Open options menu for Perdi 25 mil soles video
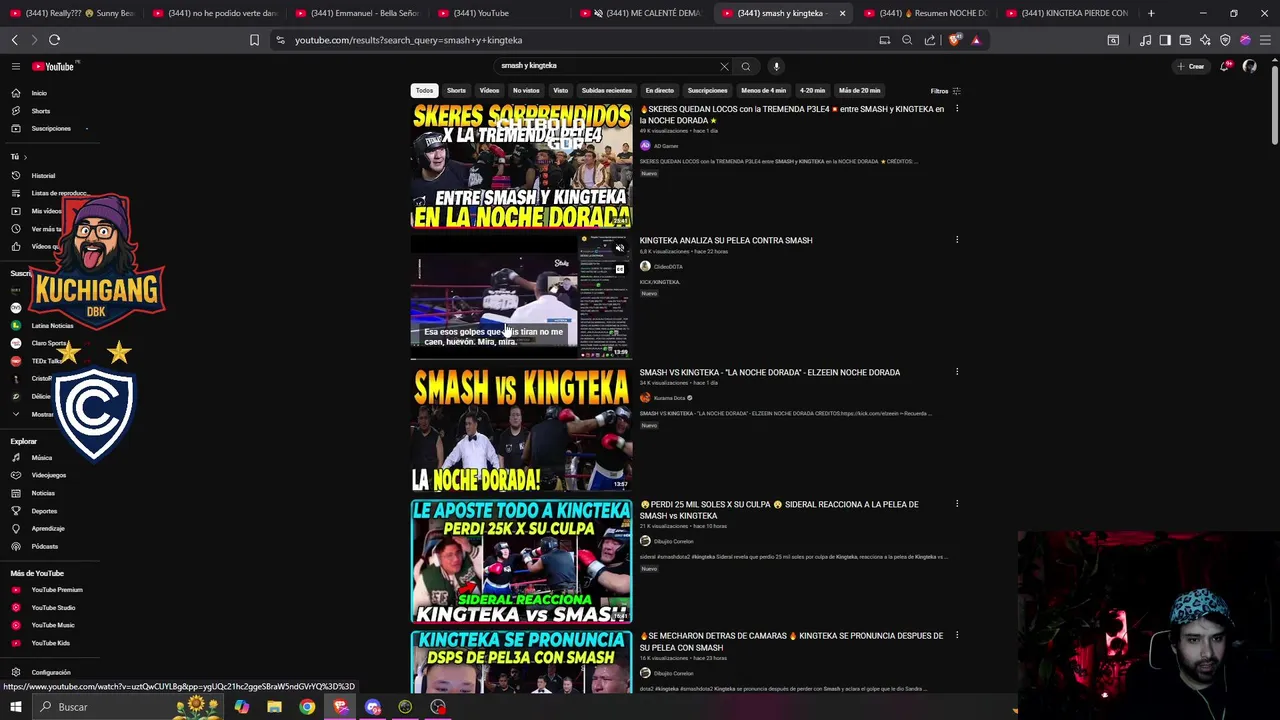1280x720 pixels. (x=957, y=504)
